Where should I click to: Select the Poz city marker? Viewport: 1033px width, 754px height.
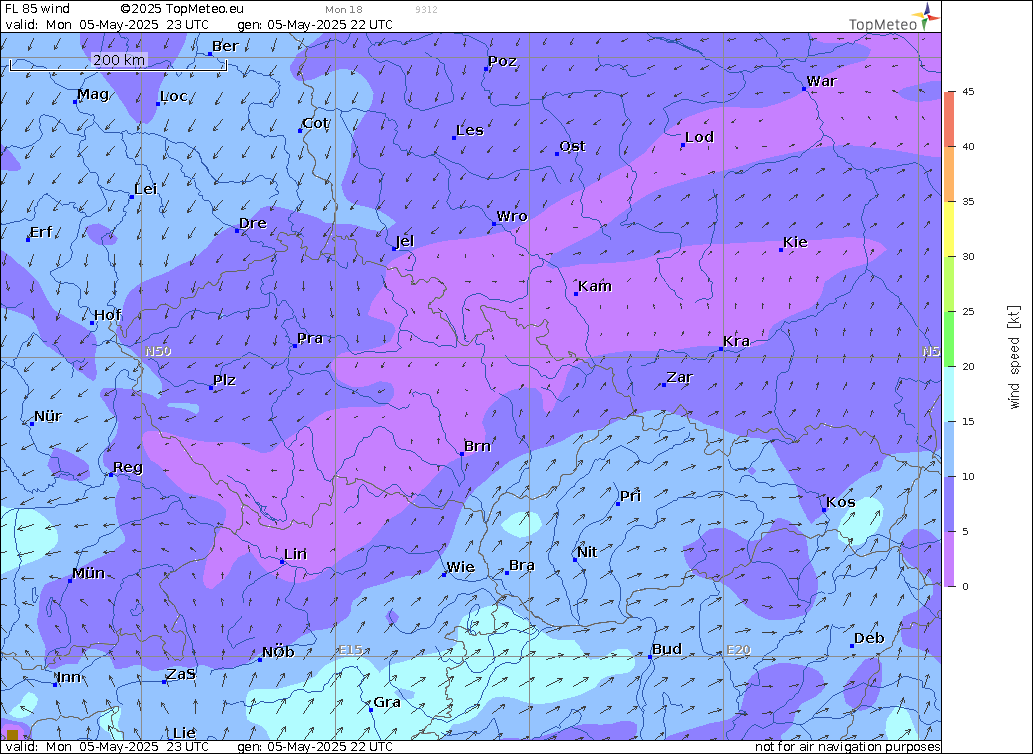(486, 69)
